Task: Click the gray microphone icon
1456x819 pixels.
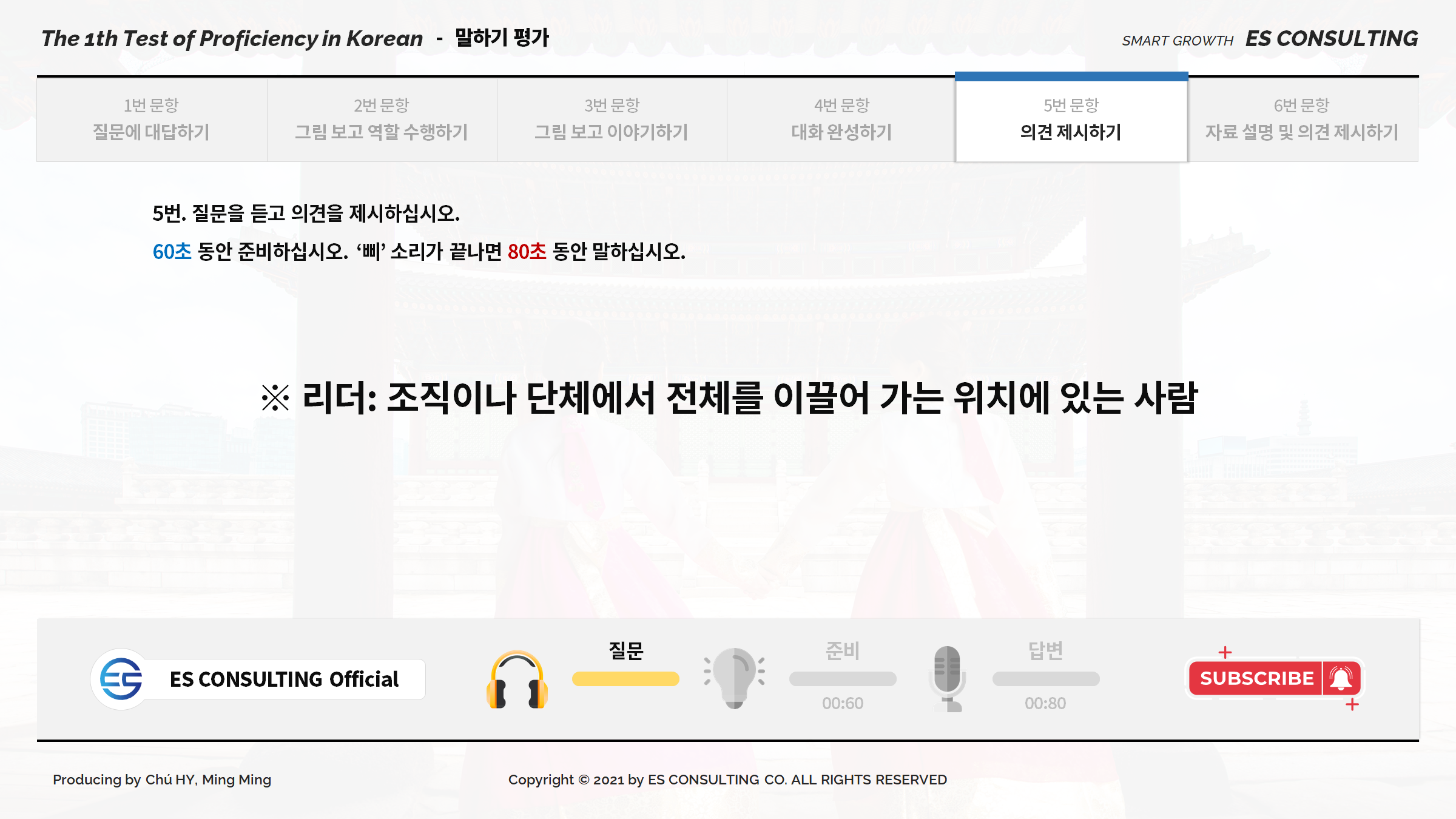Action: pos(947,678)
